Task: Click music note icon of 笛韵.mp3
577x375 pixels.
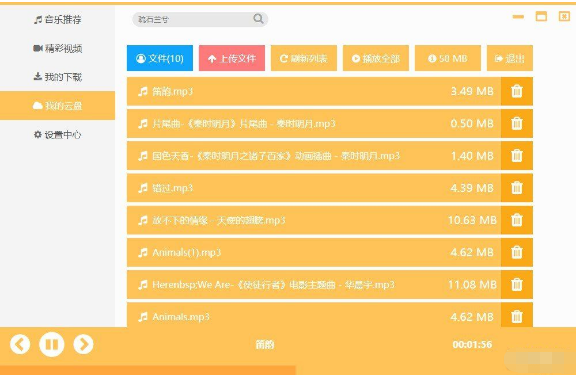Action: click(x=142, y=91)
